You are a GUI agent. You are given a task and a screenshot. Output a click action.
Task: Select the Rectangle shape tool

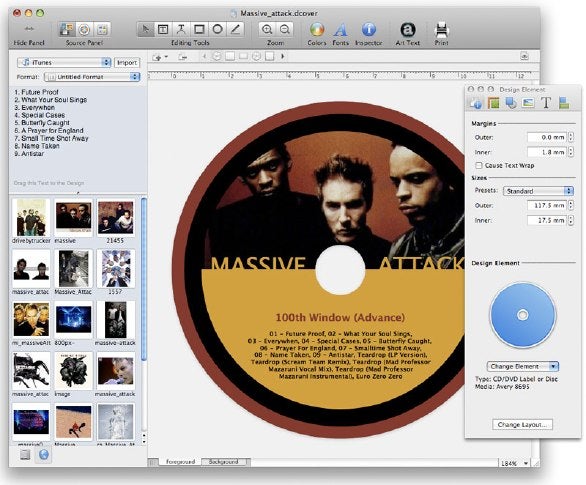click(x=199, y=29)
